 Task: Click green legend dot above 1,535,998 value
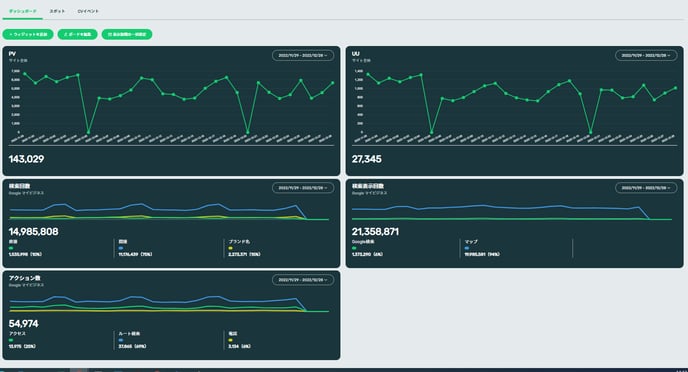tap(11, 248)
